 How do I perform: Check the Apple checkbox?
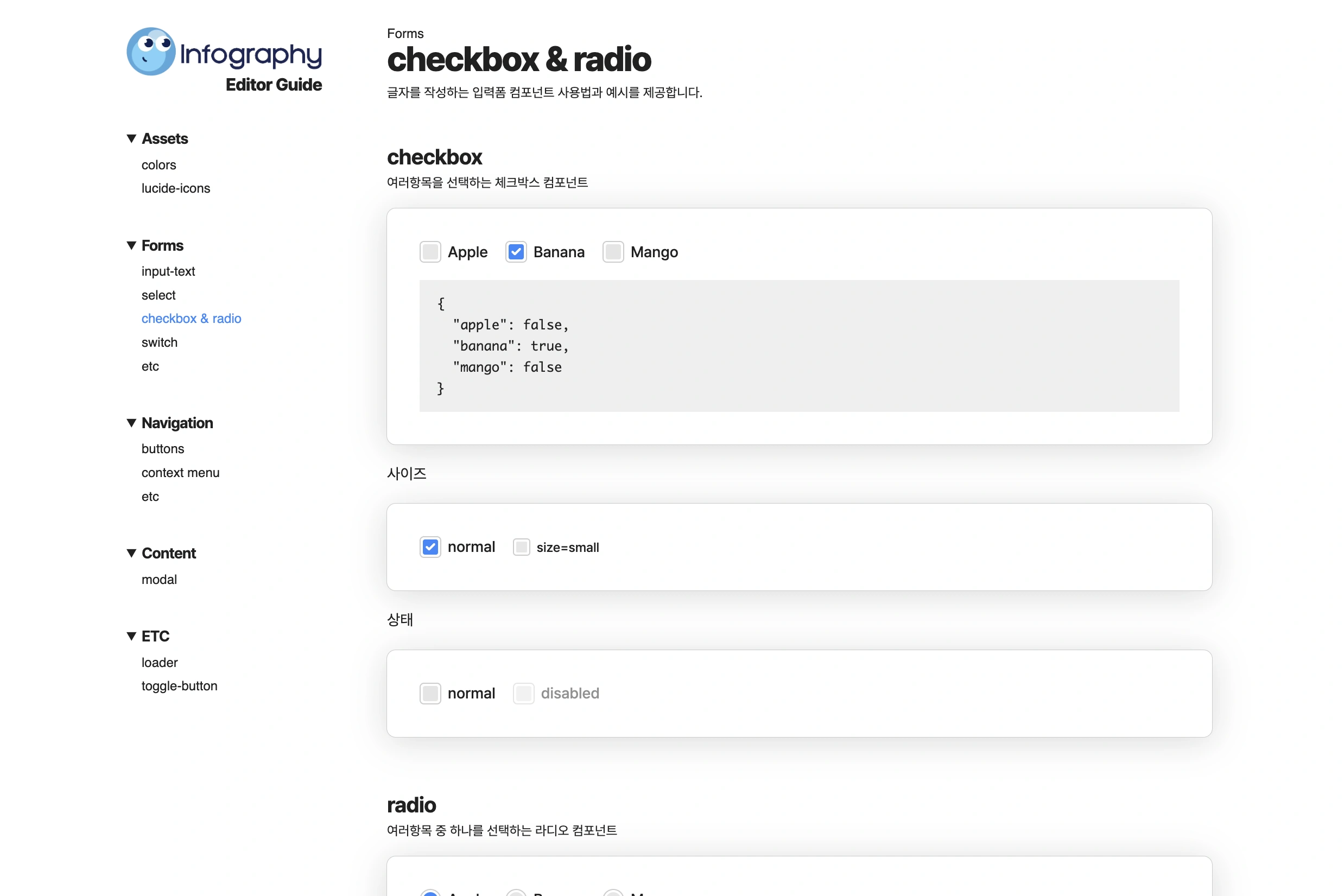coord(430,252)
